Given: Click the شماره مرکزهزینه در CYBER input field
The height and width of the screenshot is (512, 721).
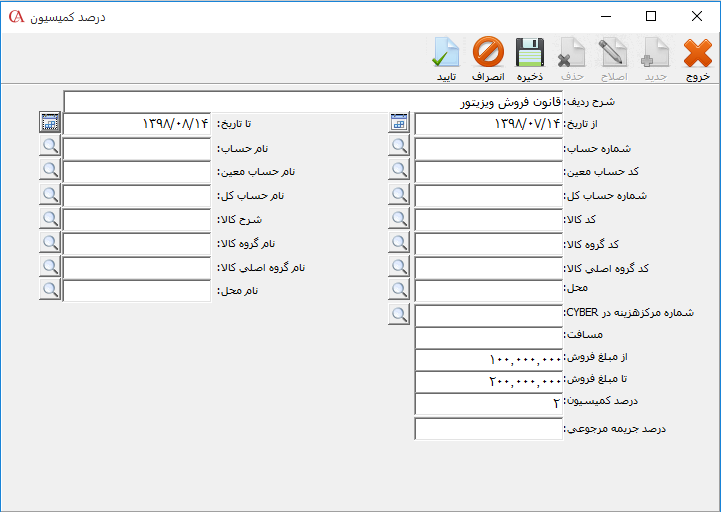Looking at the screenshot, I should click(488, 316).
